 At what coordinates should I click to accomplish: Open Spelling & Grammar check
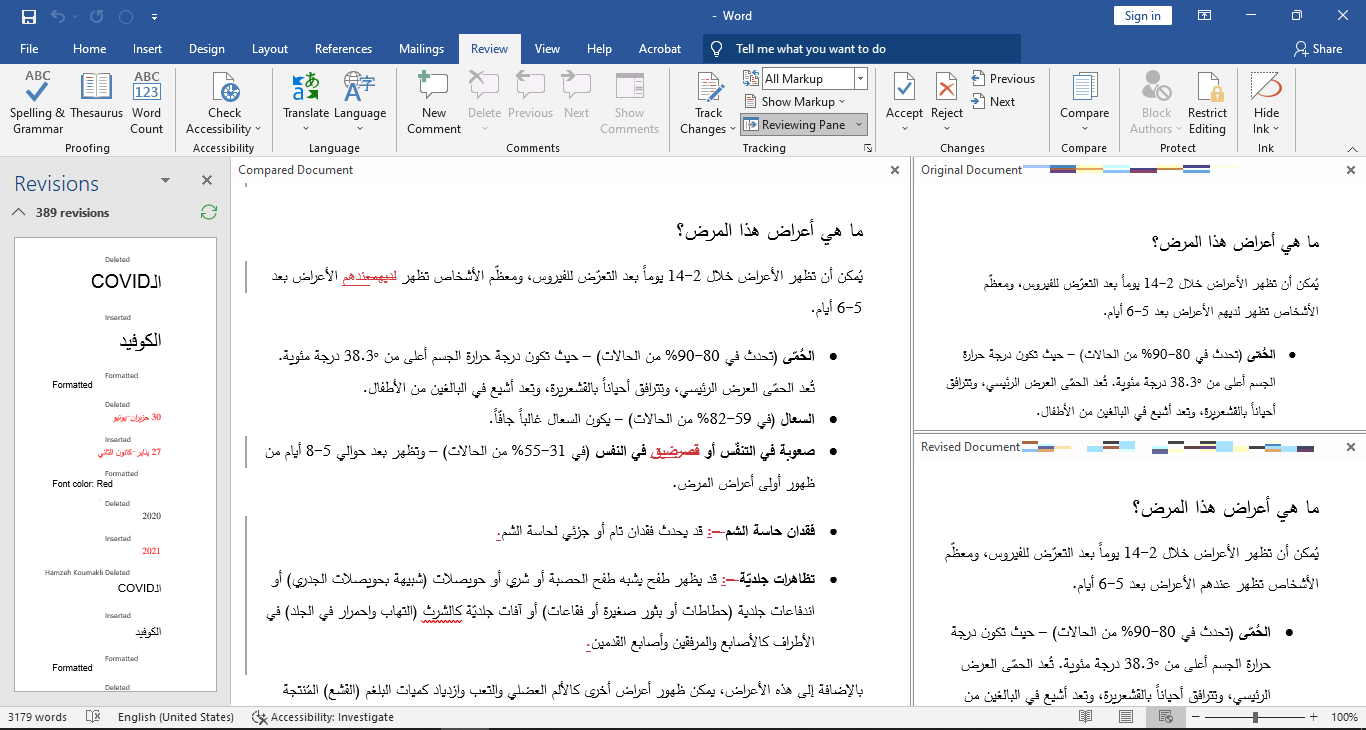point(38,102)
